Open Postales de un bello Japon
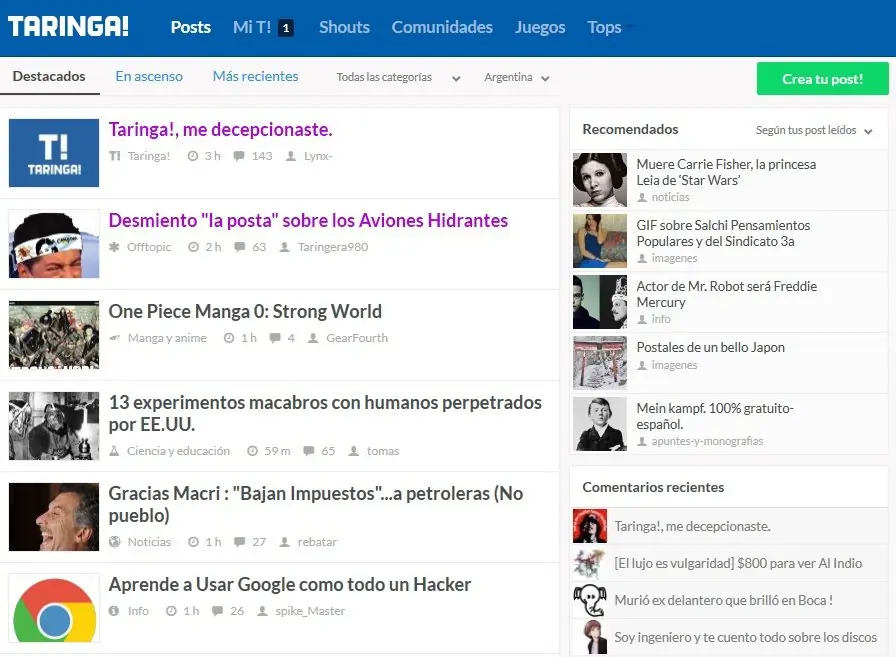The width and height of the screenshot is (896, 657). tap(710, 347)
